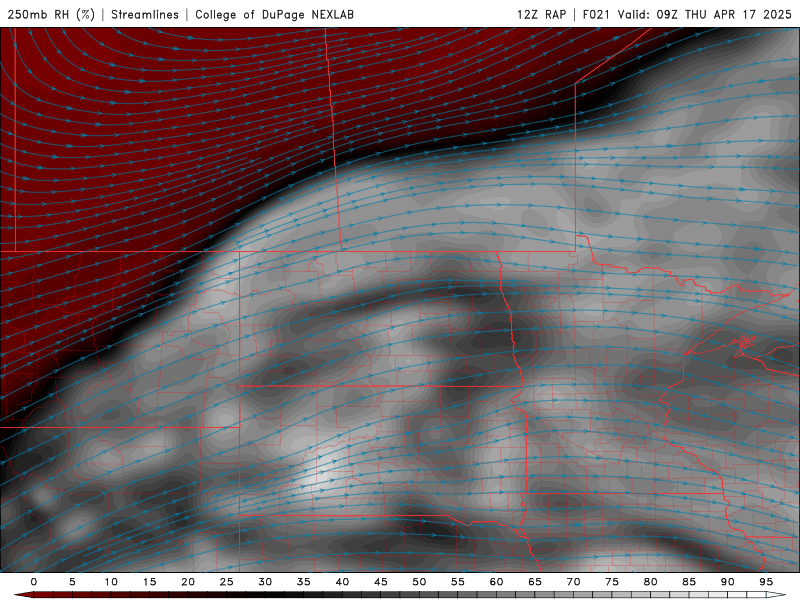Click the '250mb RH (%)' title text
This screenshot has width=800, height=600.
point(52,14)
